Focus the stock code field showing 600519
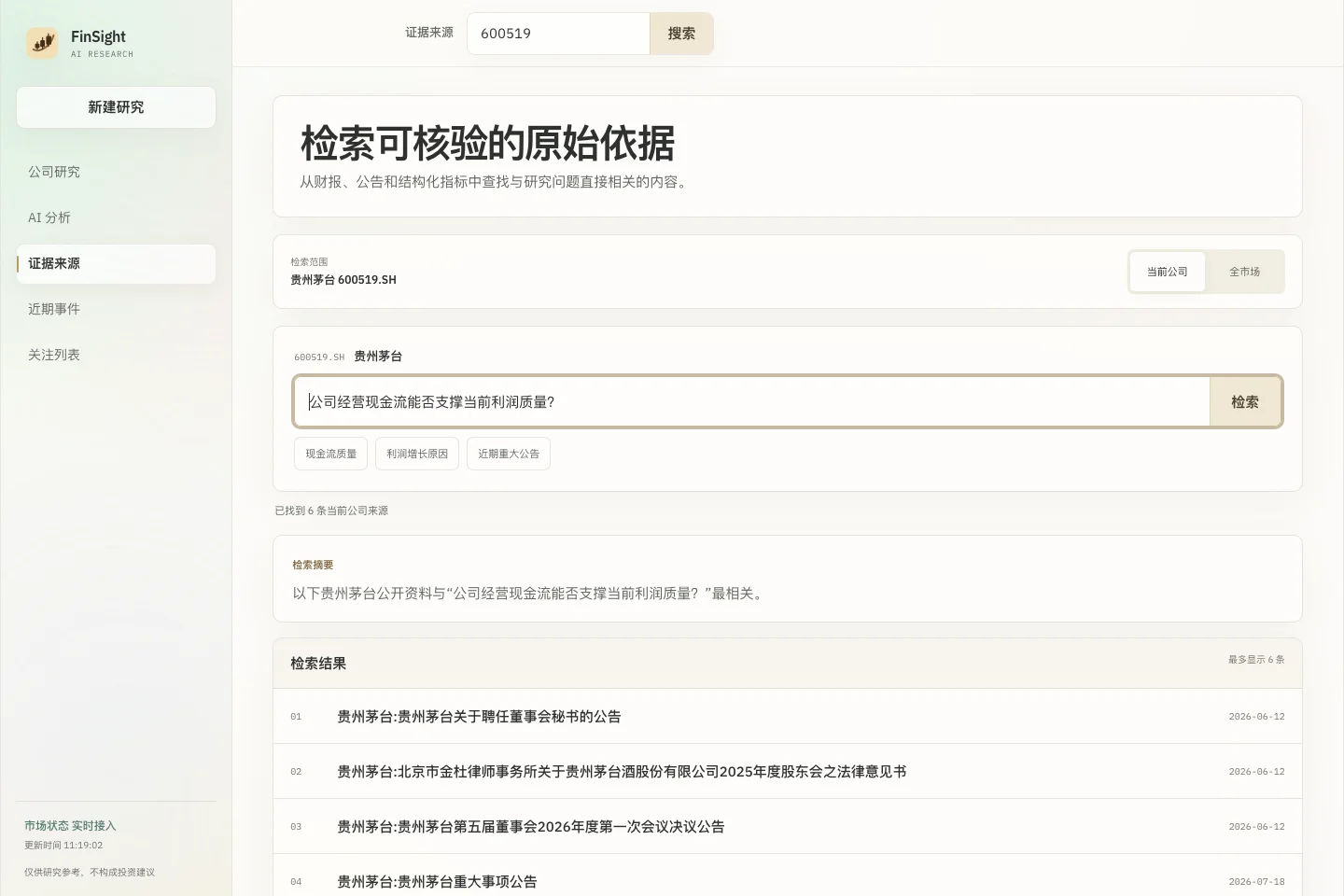The width and height of the screenshot is (1344, 896). coord(558,34)
